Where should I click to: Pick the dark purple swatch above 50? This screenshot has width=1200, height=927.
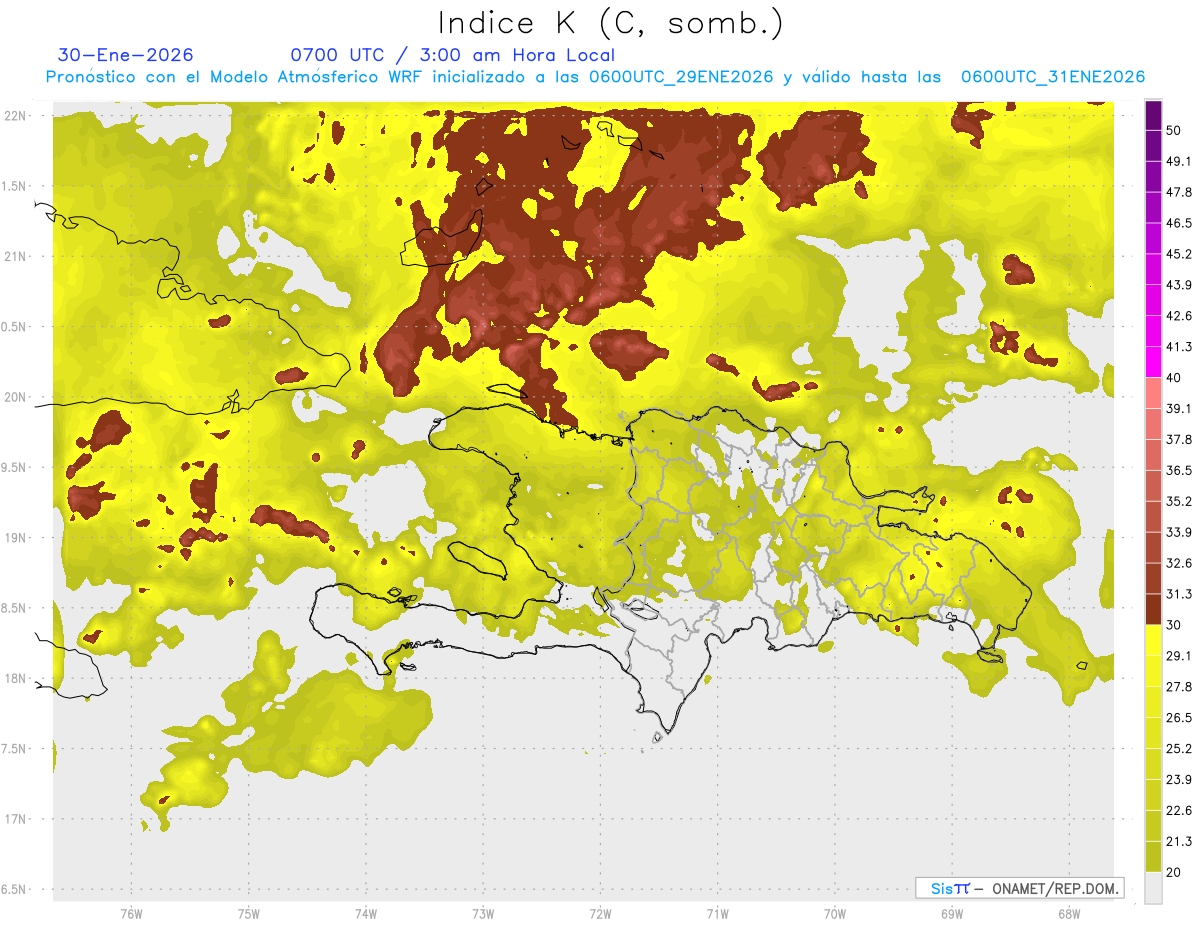coord(1153,116)
